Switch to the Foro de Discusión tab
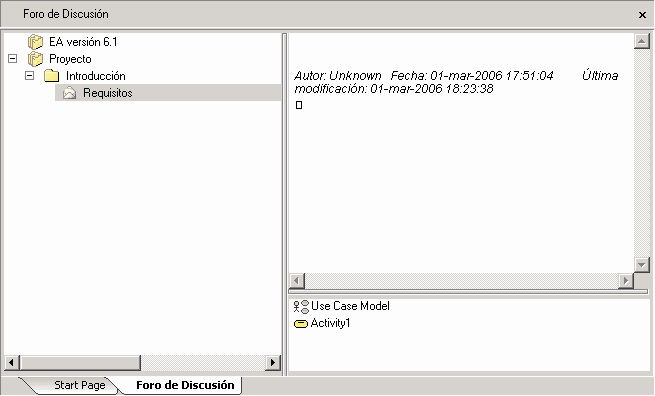The height and width of the screenshot is (396, 655). point(185,385)
